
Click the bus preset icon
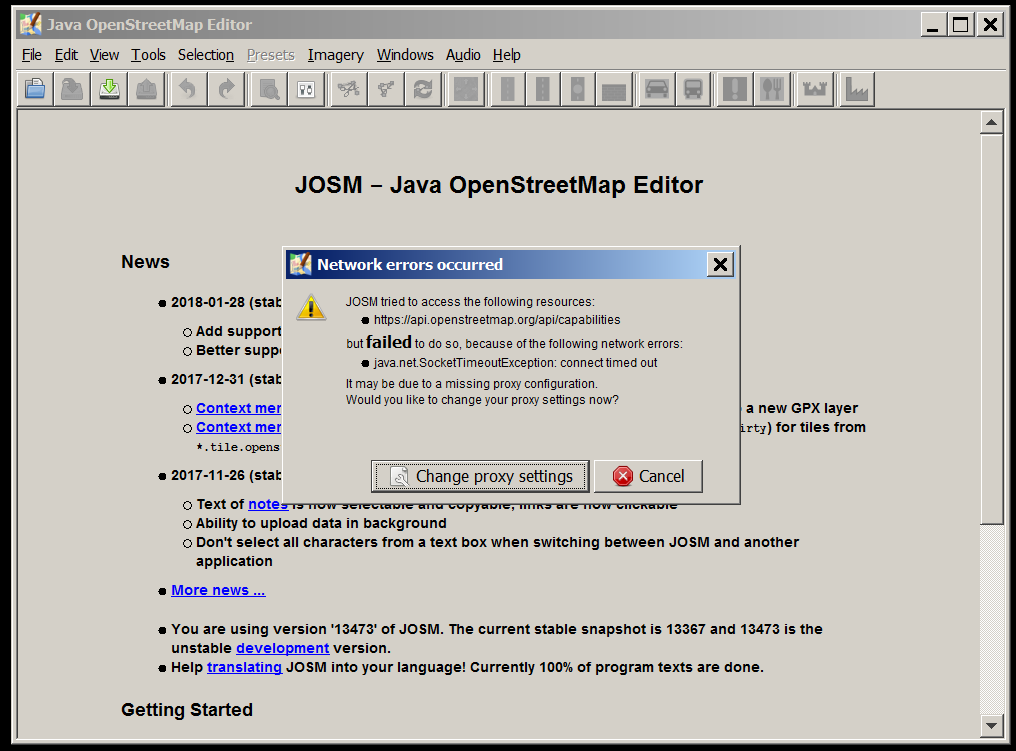[x=692, y=90]
